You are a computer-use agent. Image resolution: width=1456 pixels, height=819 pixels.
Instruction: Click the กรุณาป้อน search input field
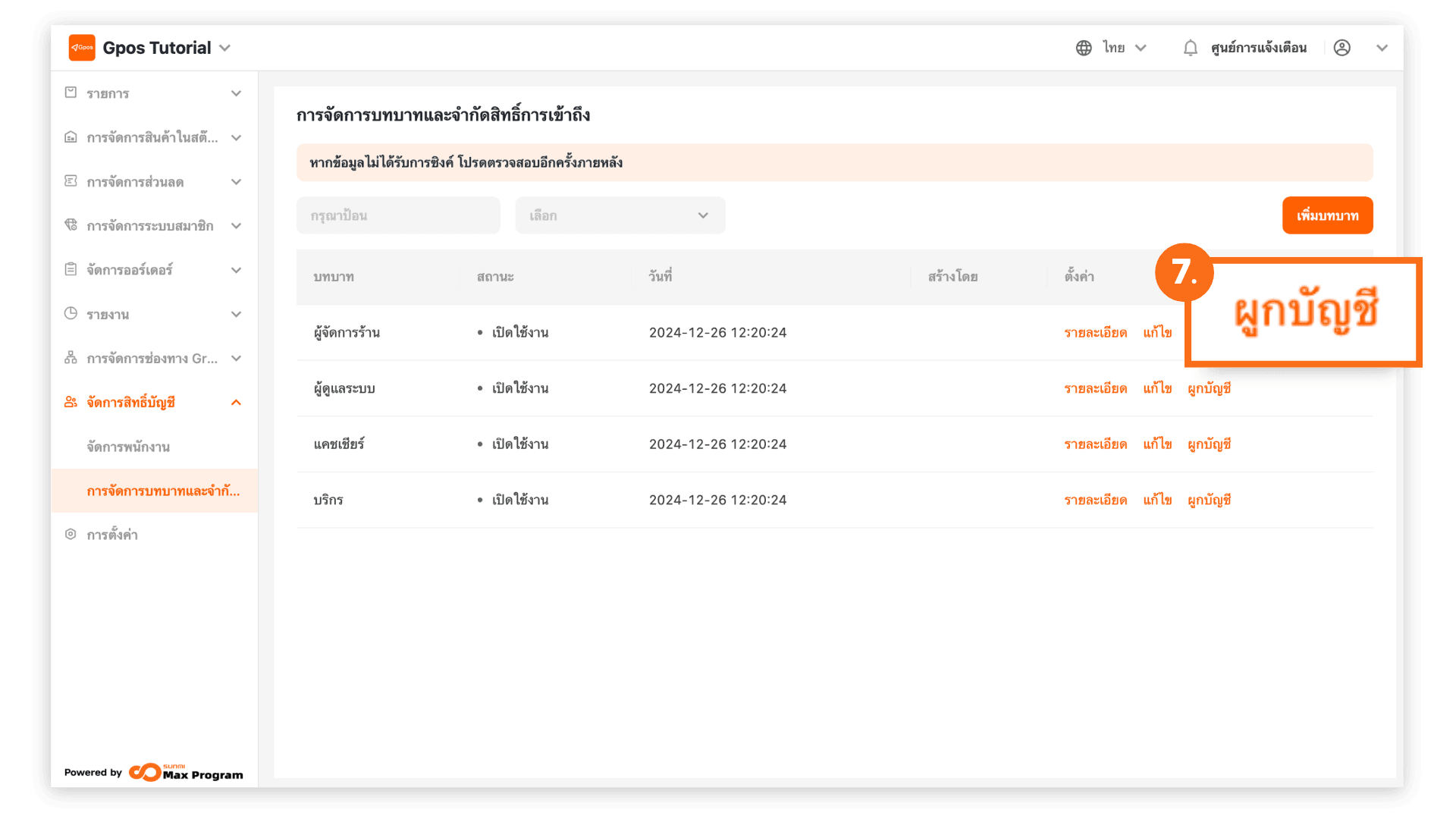398,215
